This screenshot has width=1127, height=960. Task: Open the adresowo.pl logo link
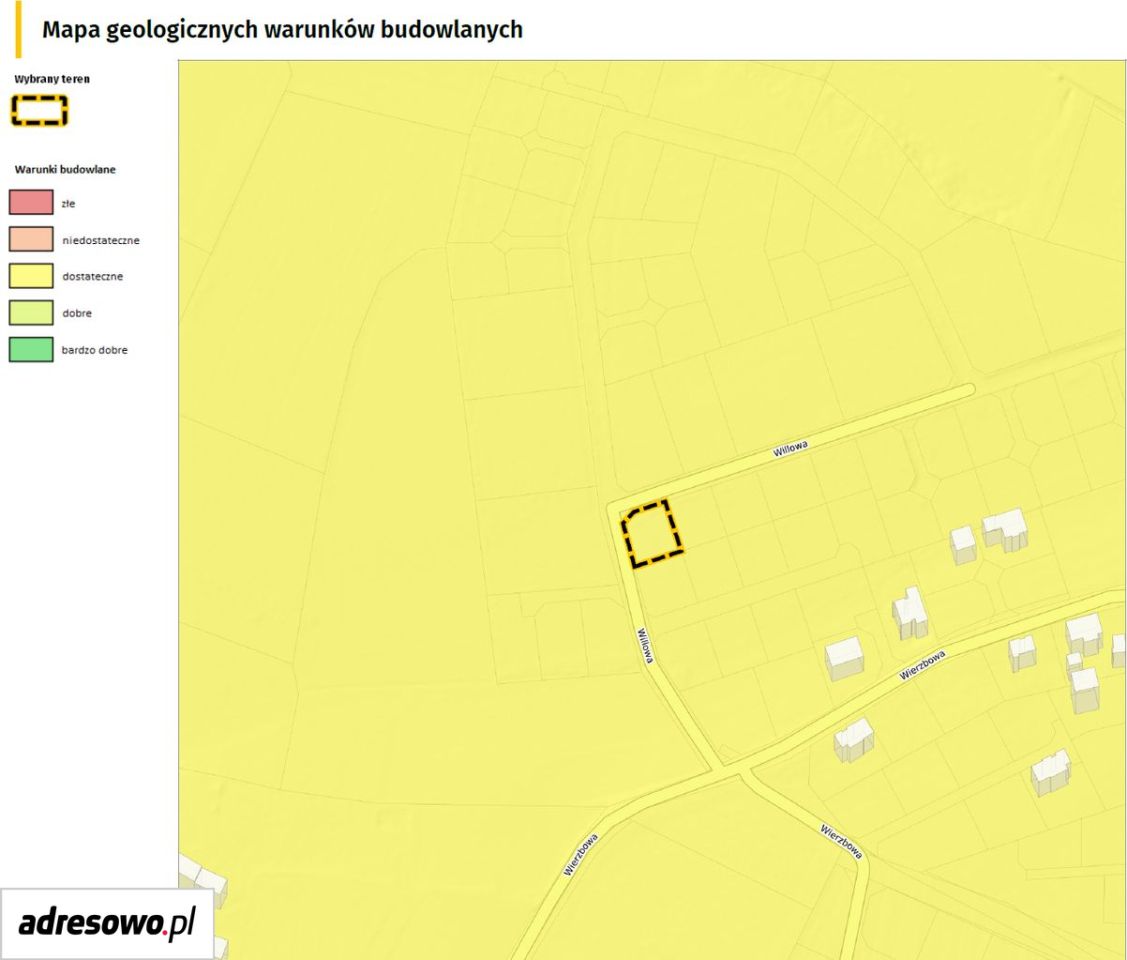point(106,923)
